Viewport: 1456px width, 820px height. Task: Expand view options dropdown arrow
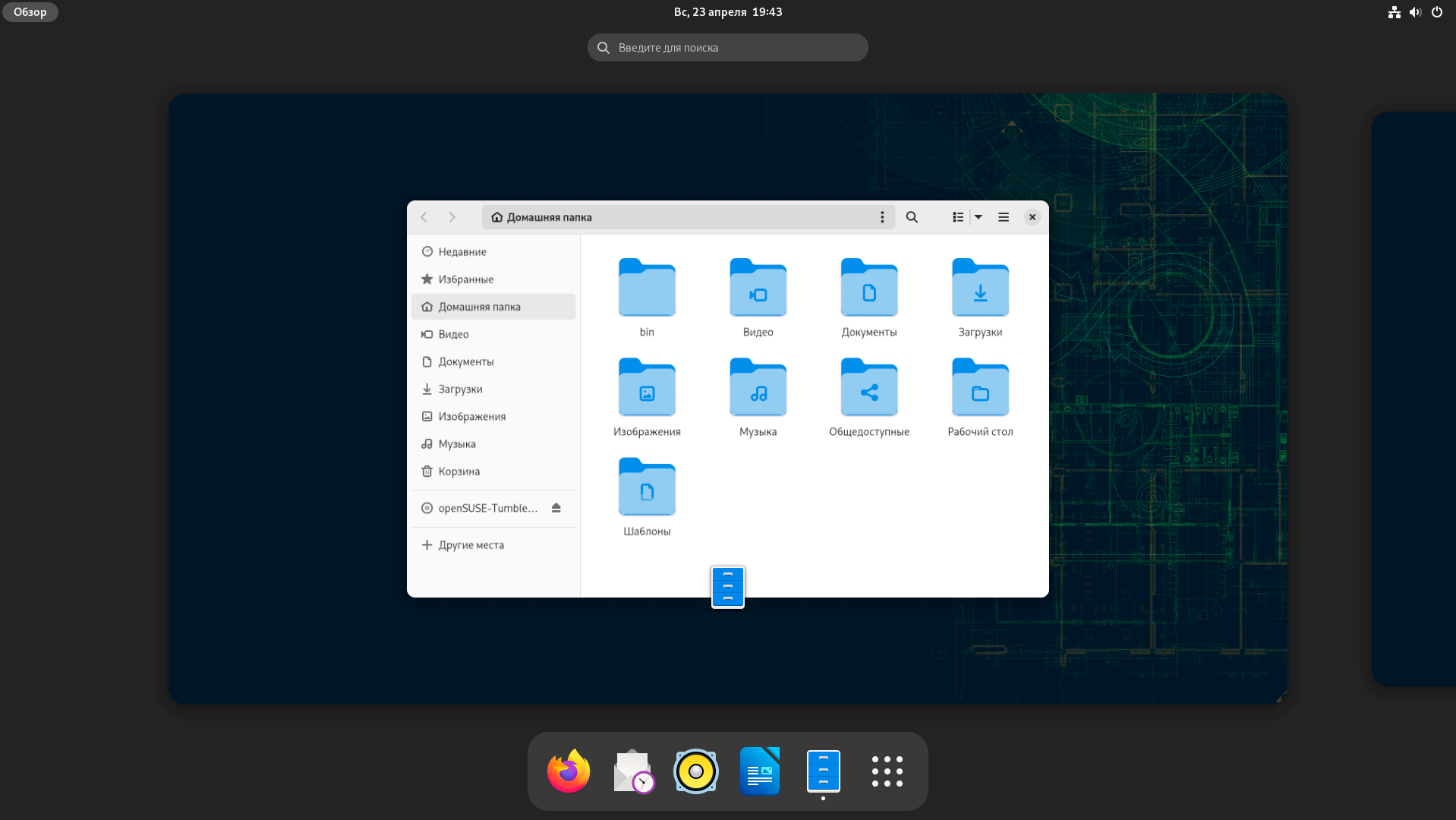coord(979,217)
